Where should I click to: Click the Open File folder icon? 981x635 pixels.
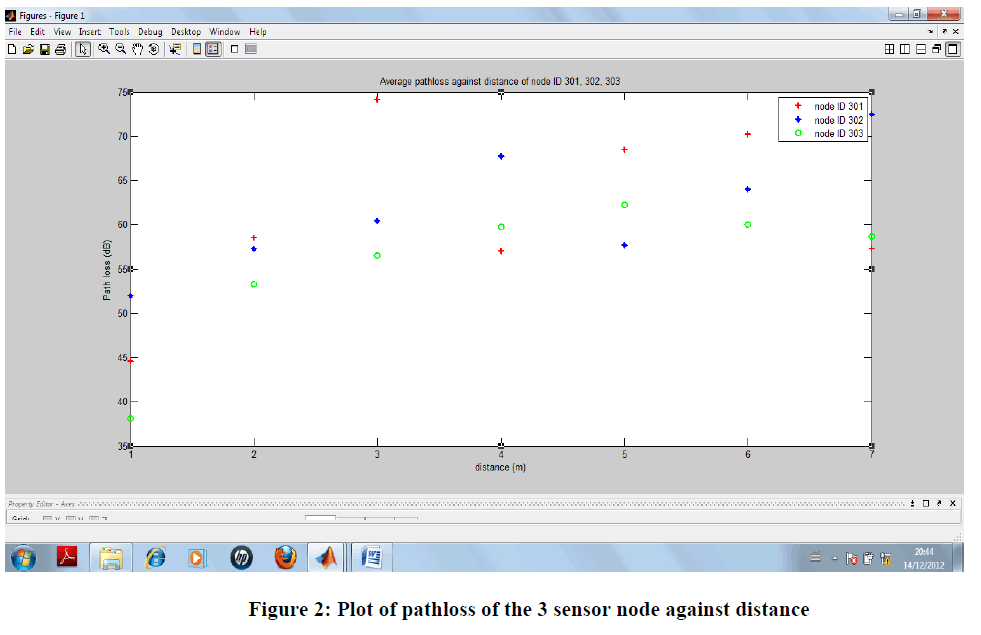point(28,48)
